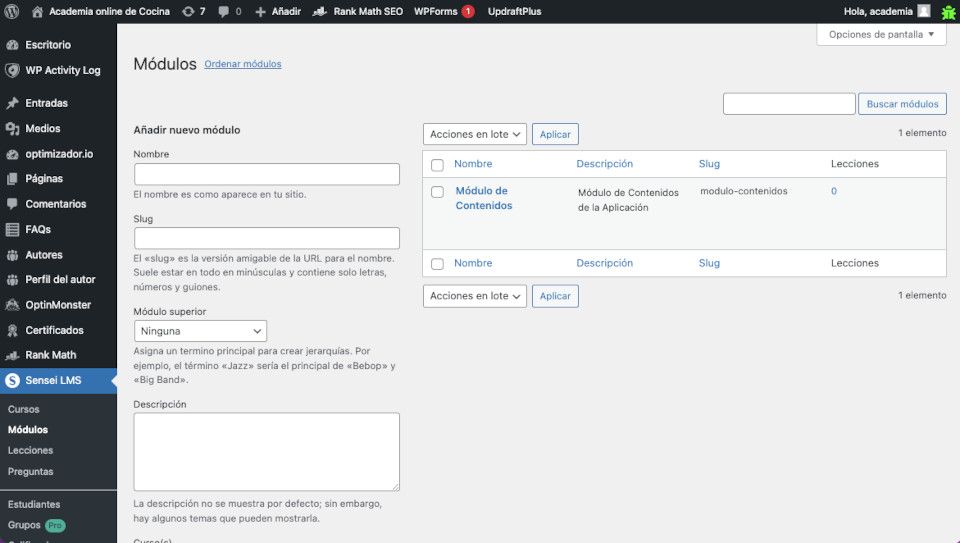Click the Perfil del autor icon

[12, 280]
